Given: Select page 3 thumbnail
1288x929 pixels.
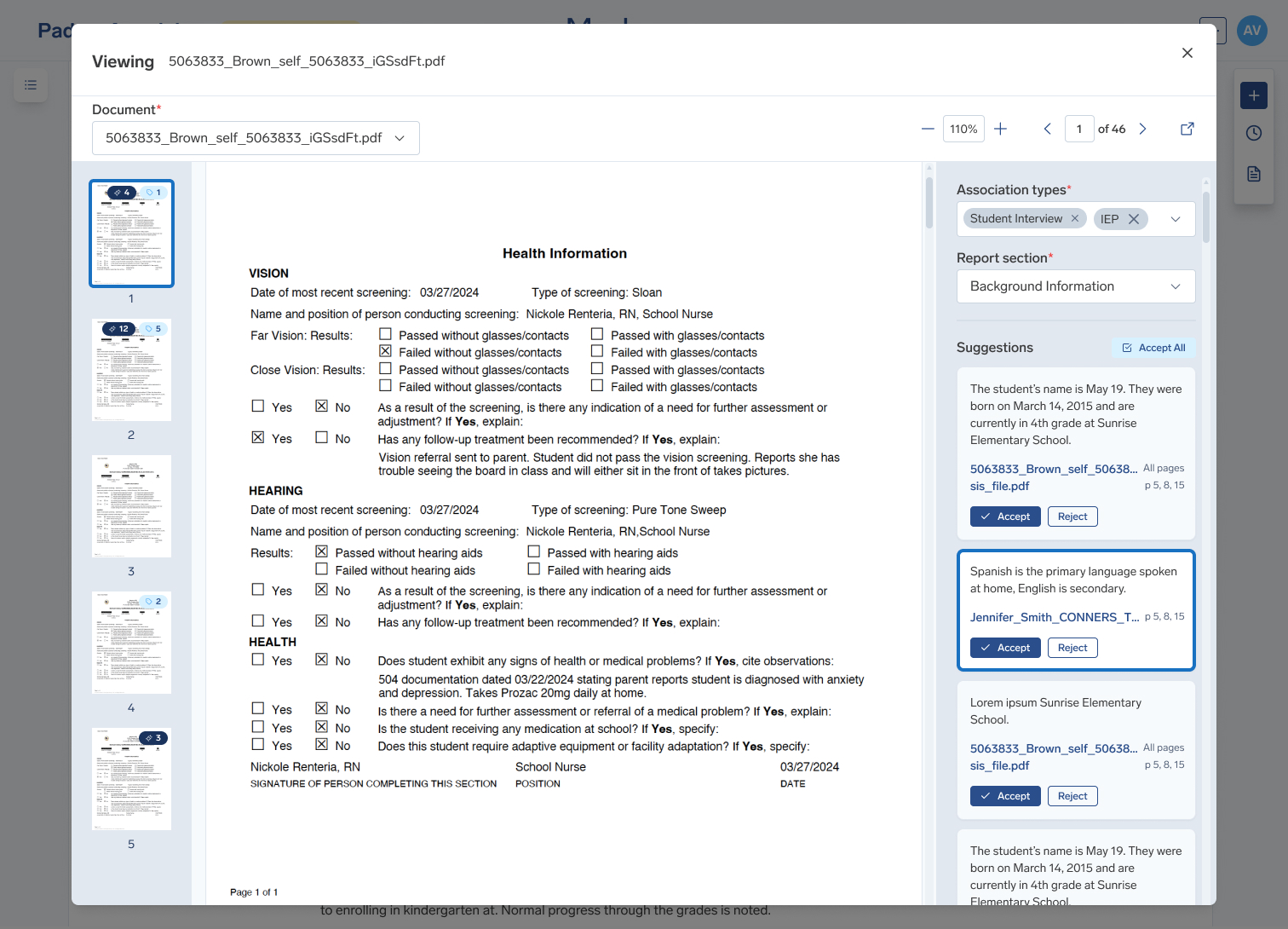Looking at the screenshot, I should 131,506.
